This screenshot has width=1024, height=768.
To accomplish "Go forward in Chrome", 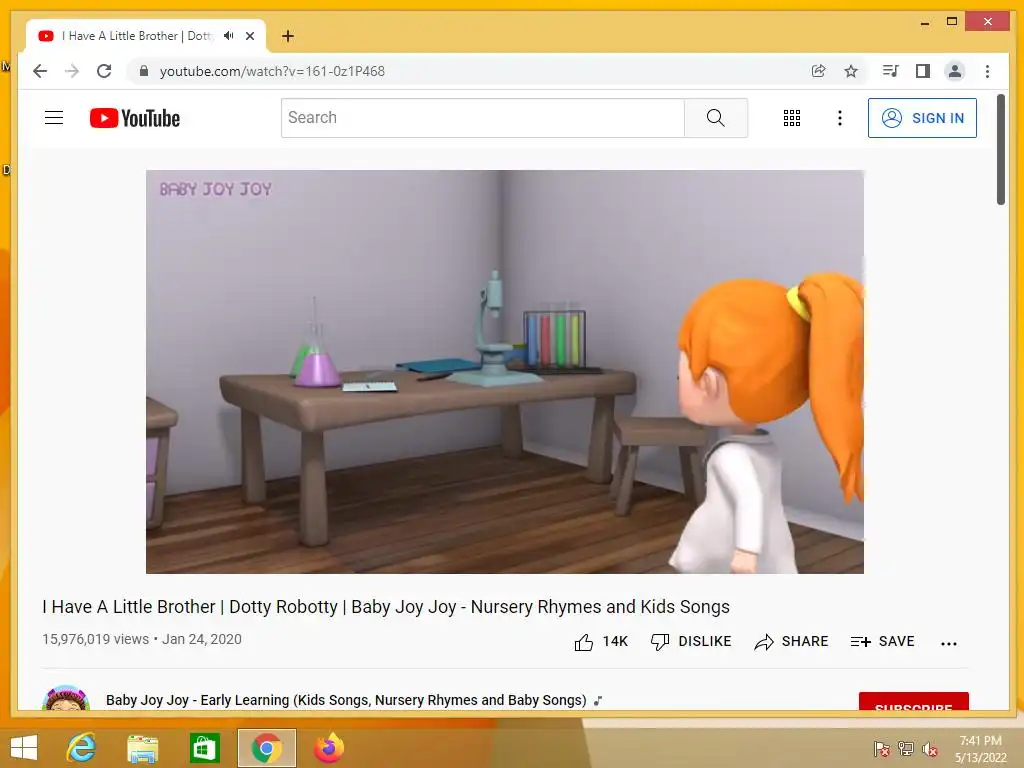I will (x=72, y=71).
